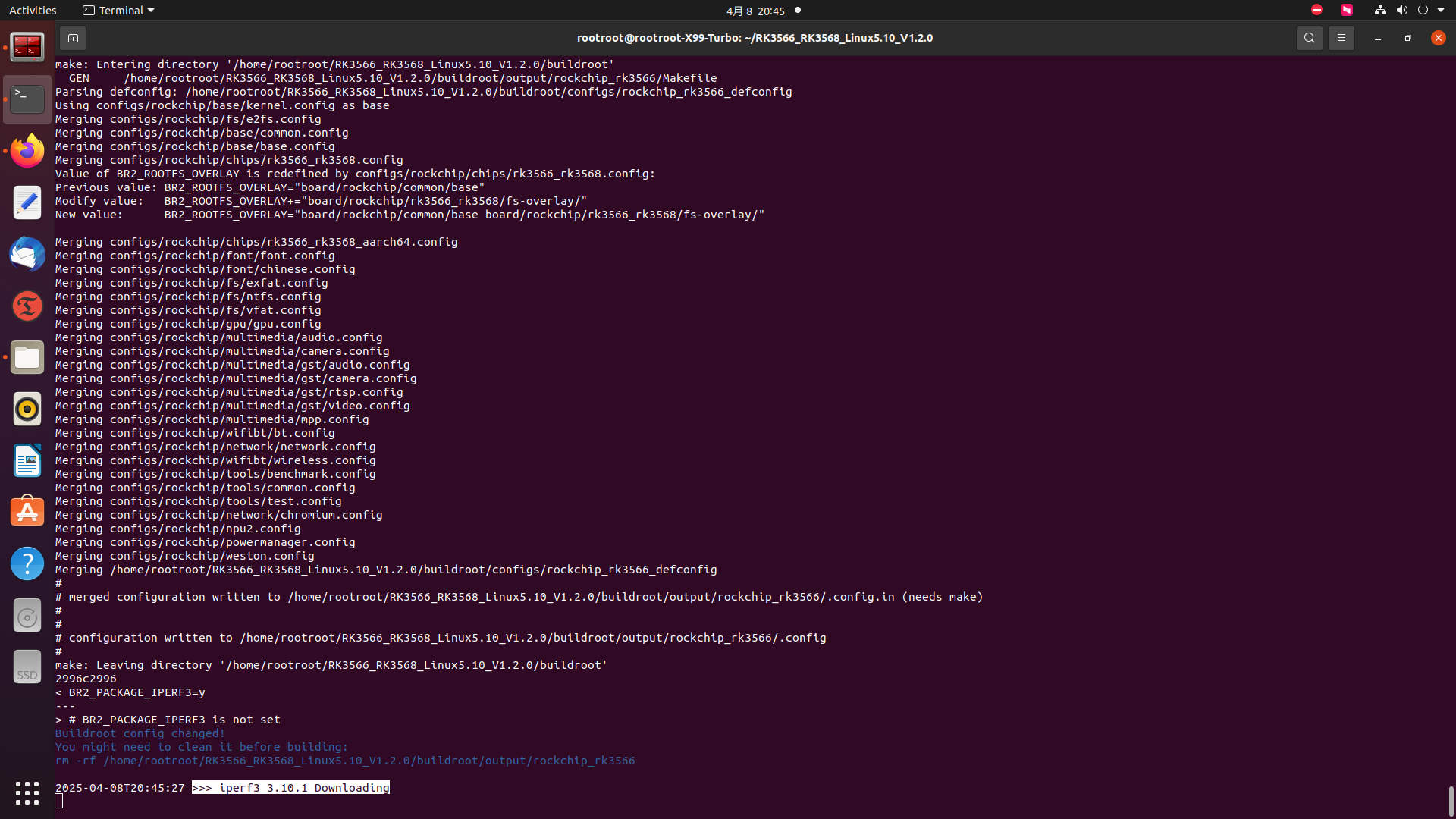Viewport: 1456px width, 819px height.
Task: Open the Help application in dock
Action: [x=27, y=563]
